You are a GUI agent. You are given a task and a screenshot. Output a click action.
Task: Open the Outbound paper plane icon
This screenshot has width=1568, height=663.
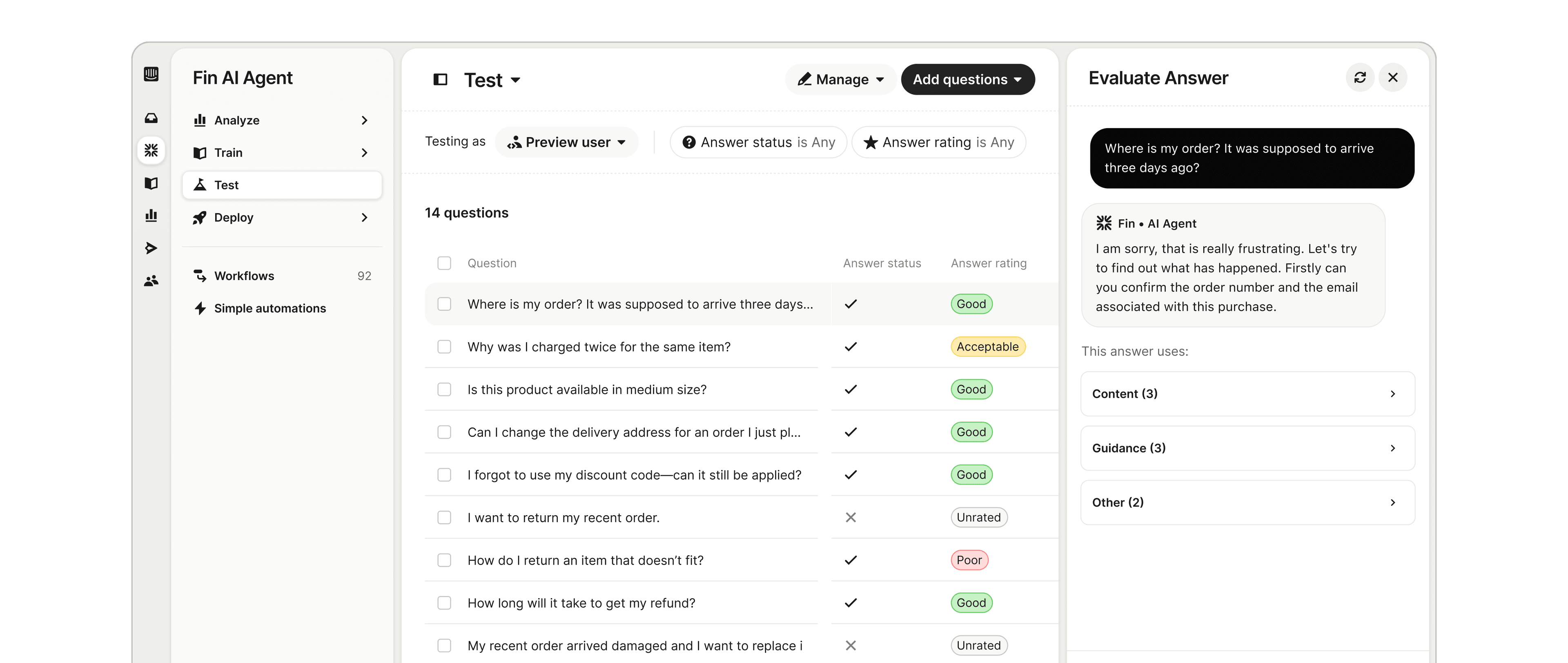point(151,248)
